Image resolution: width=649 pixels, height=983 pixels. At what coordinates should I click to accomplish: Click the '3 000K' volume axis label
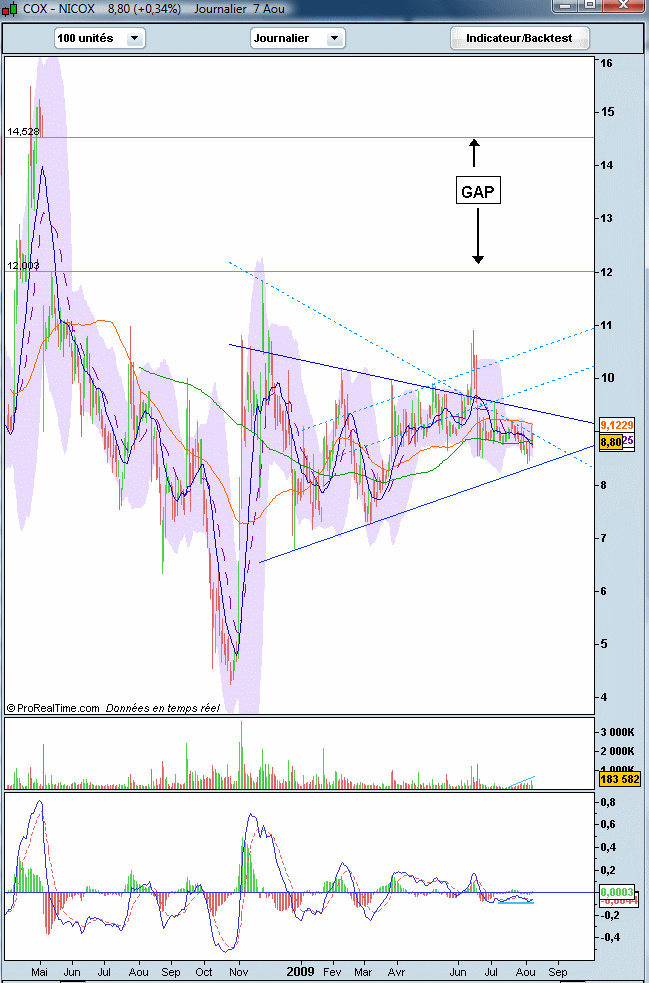[x=618, y=733]
